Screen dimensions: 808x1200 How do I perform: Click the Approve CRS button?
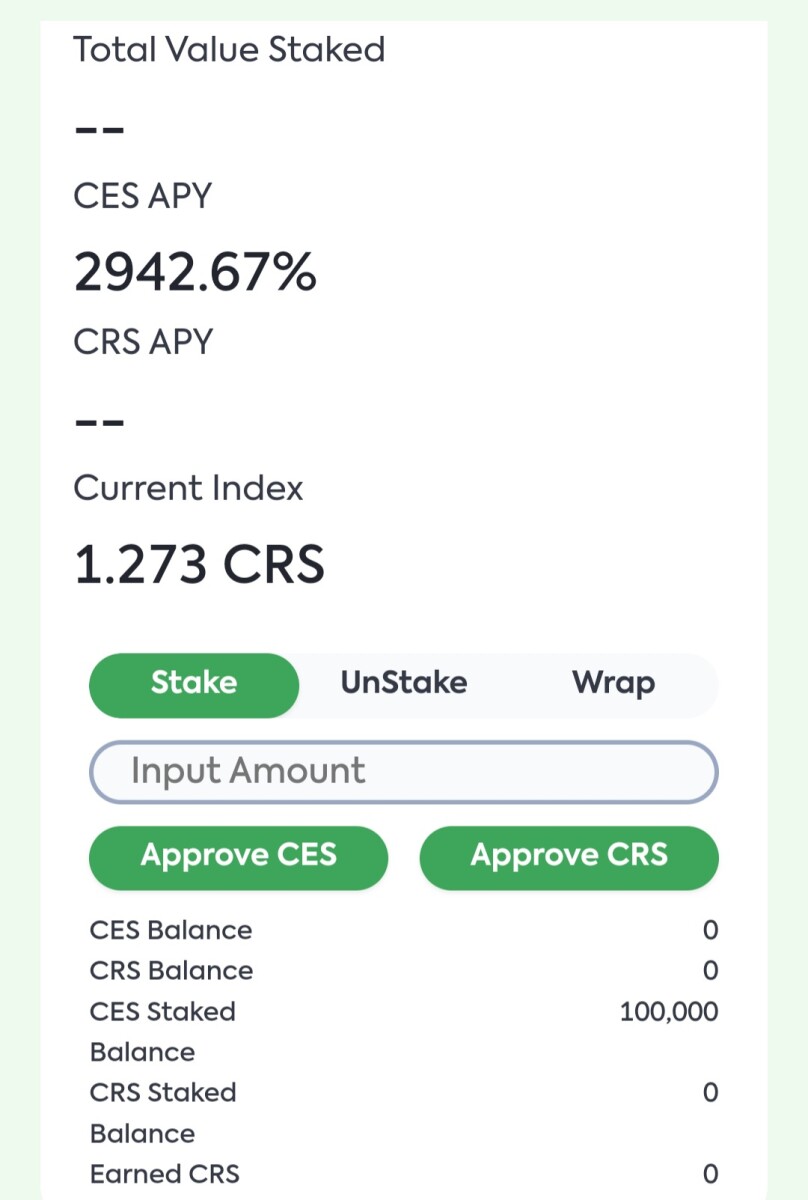point(568,856)
